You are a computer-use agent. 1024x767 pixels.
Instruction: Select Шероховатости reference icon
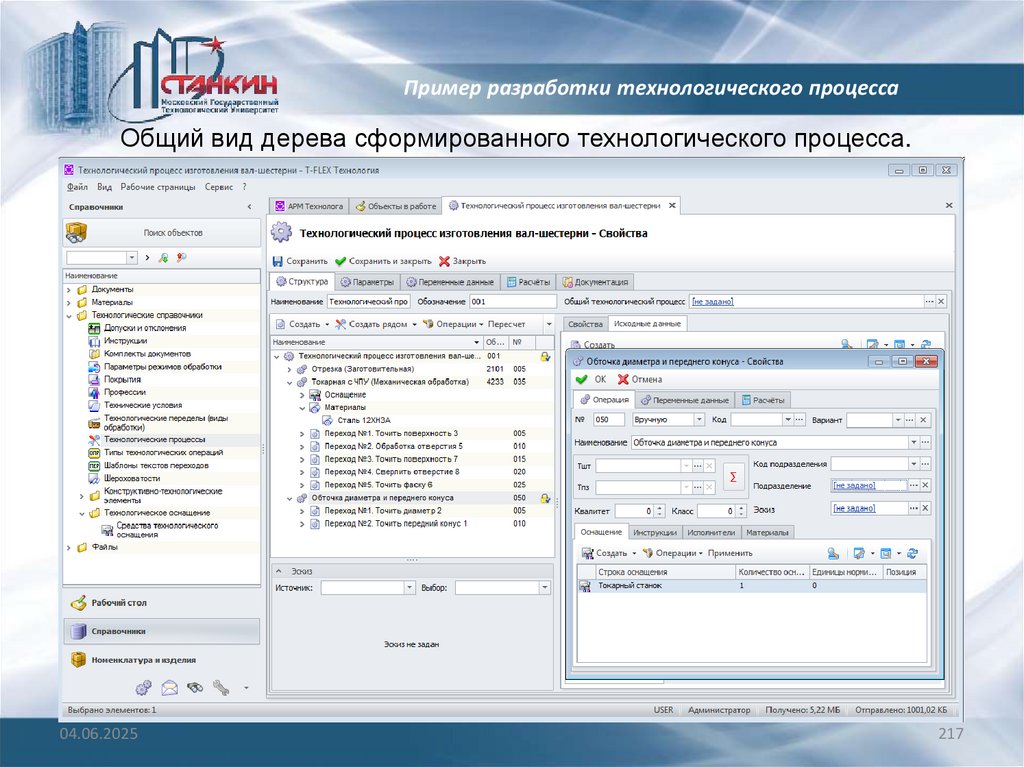click(x=94, y=478)
